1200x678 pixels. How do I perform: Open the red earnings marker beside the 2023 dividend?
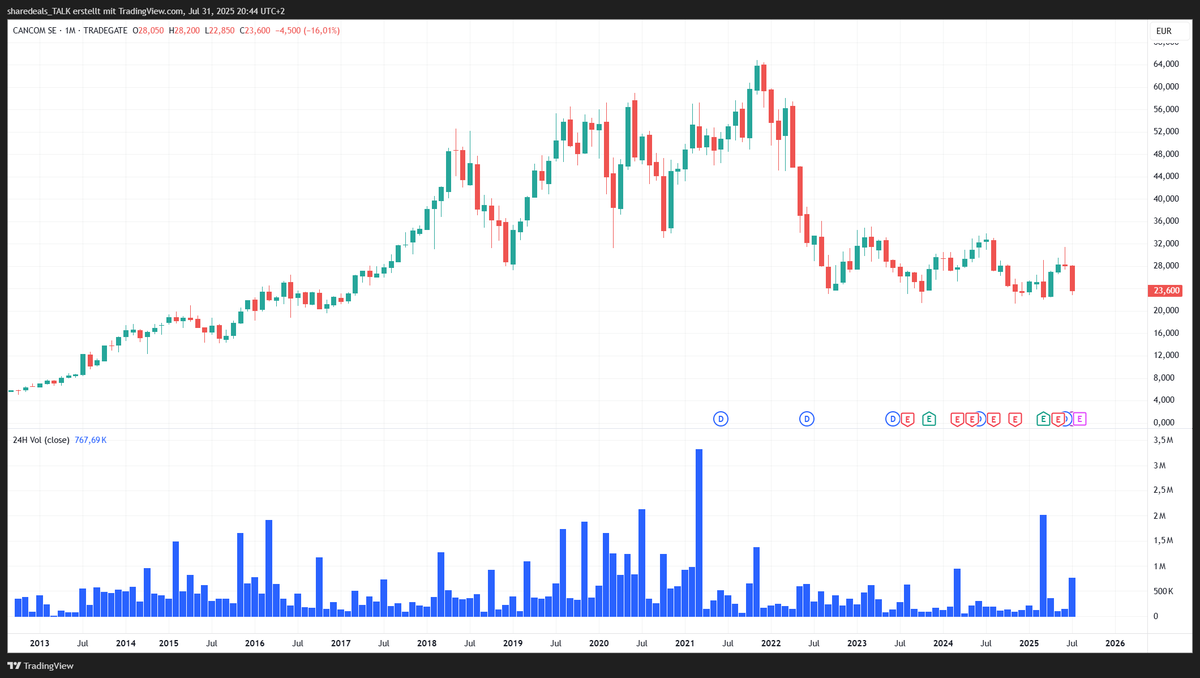[907, 419]
